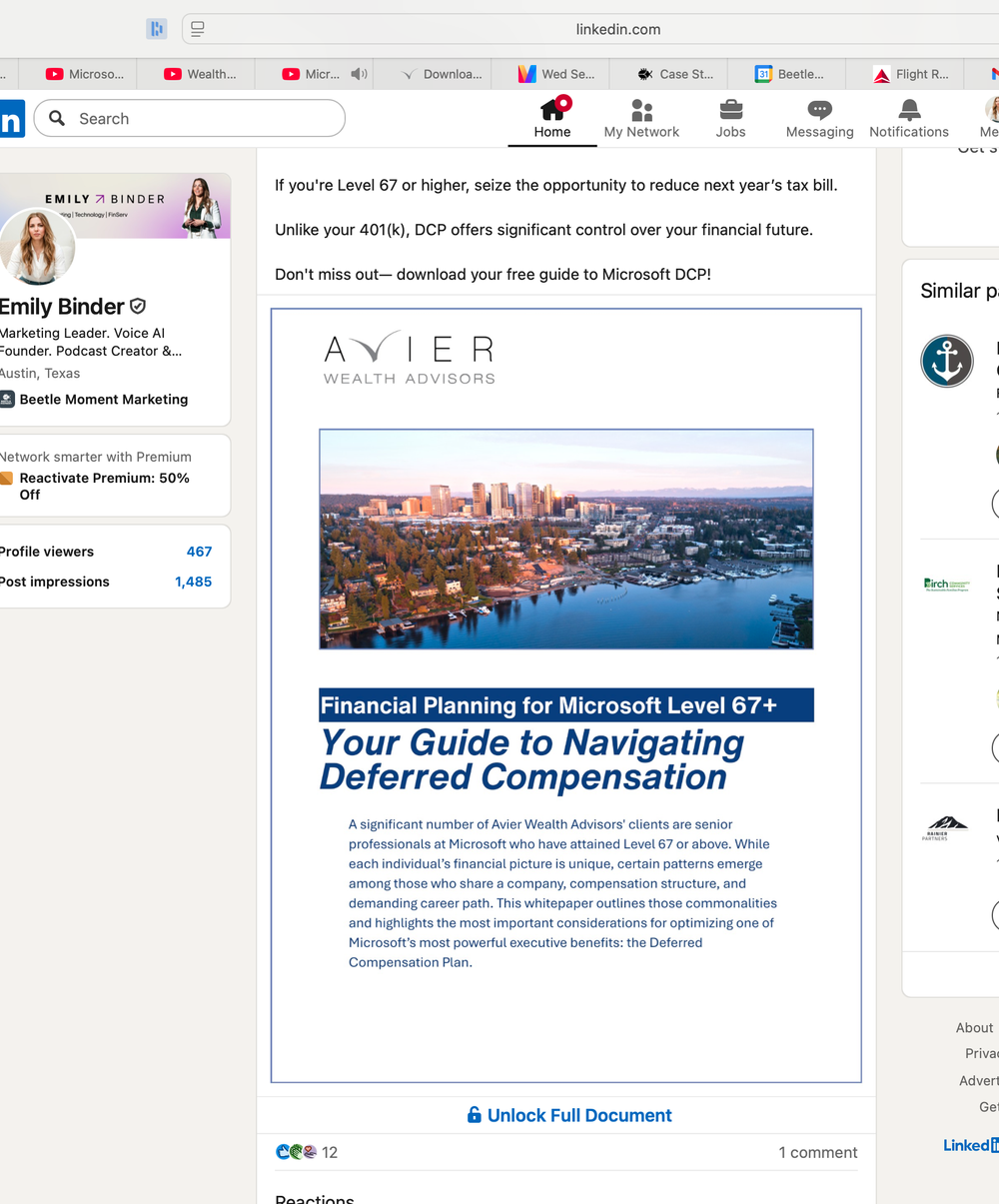Viewport: 999px width, 1204px height.
Task: Open Notifications bell icon
Action: [x=909, y=109]
